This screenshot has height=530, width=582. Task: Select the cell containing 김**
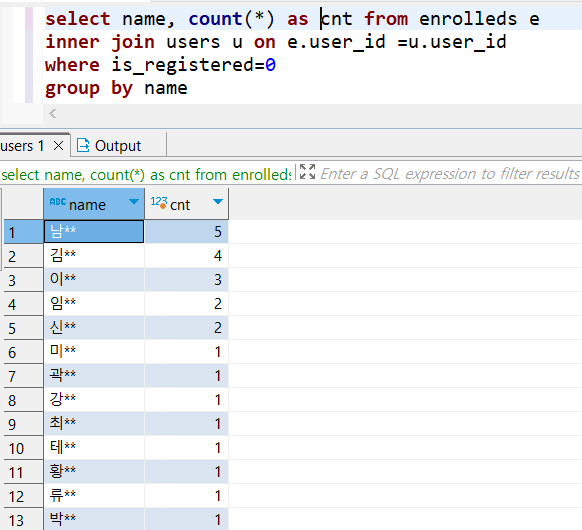pyautogui.click(x=94, y=256)
